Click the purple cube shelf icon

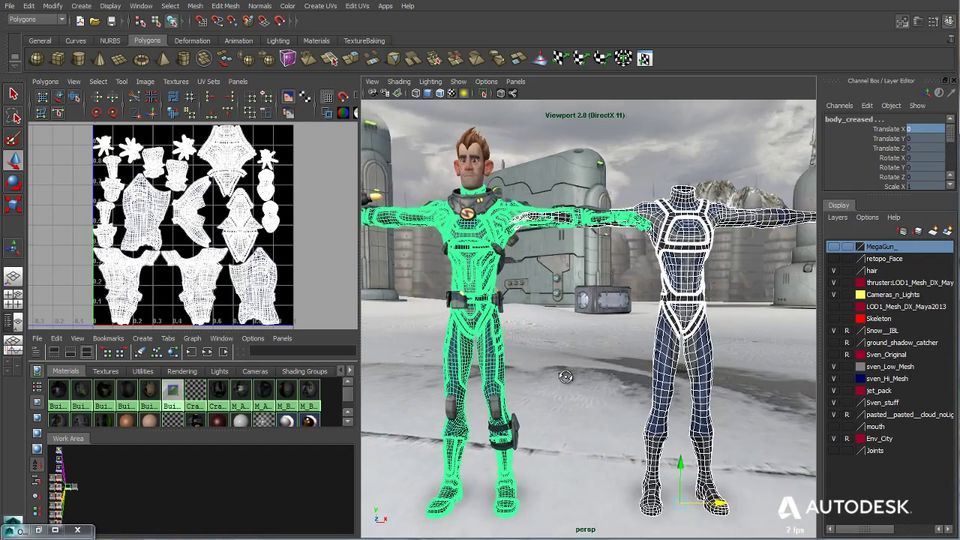pyautogui.click(x=288, y=58)
